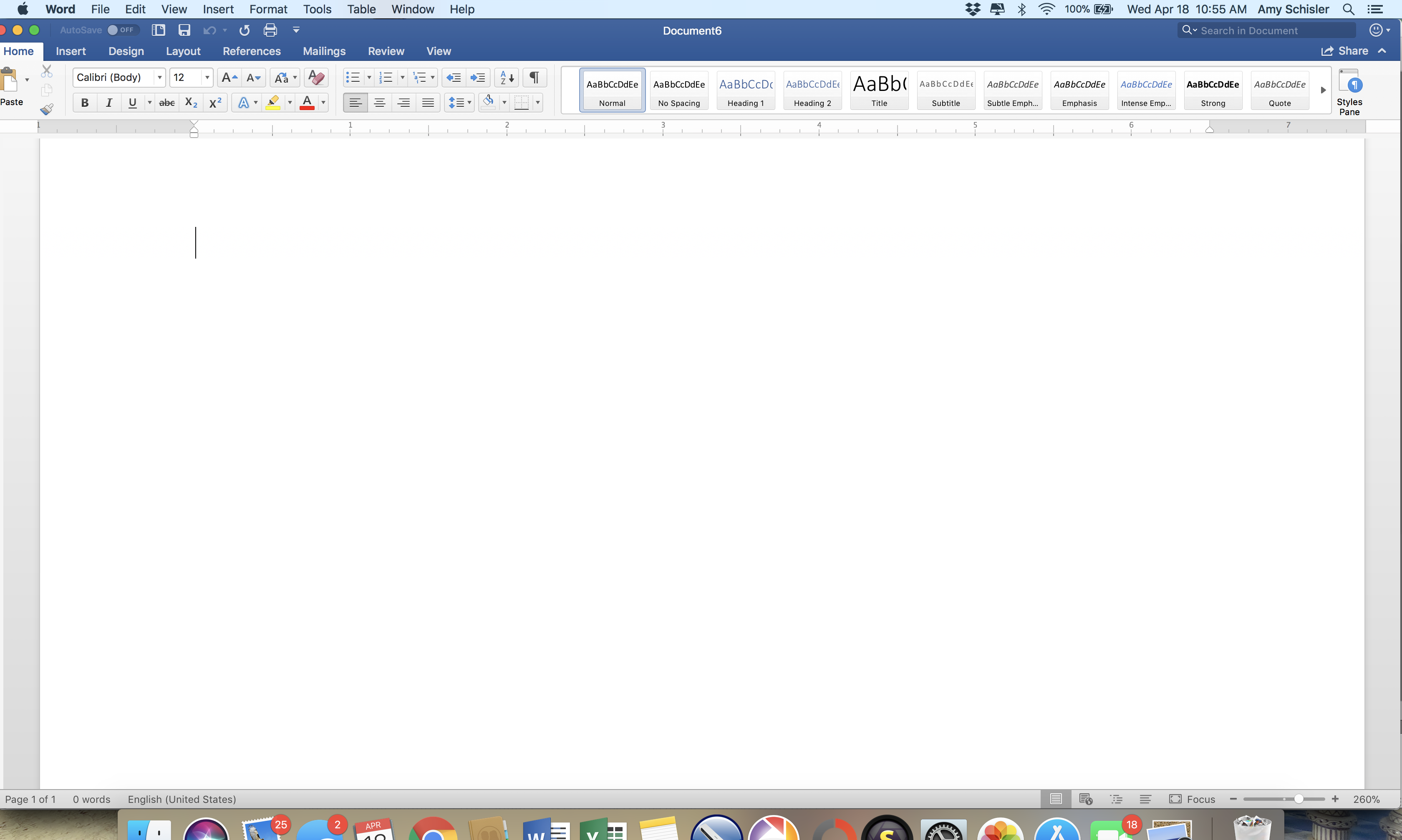Apply strikethrough formatting
This screenshot has width=1402, height=840.
point(166,103)
